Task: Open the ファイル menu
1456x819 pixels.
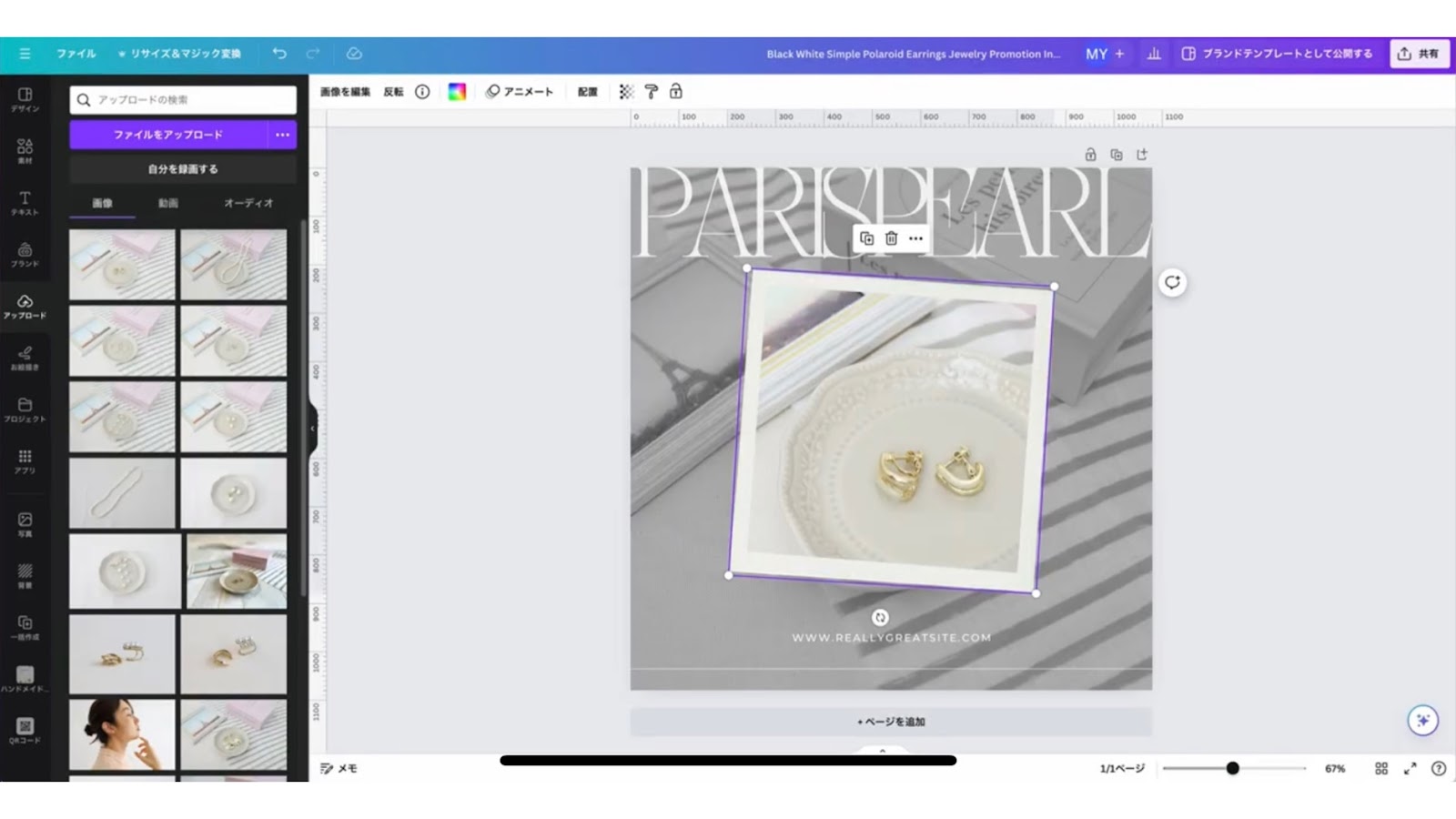Action: [x=76, y=54]
